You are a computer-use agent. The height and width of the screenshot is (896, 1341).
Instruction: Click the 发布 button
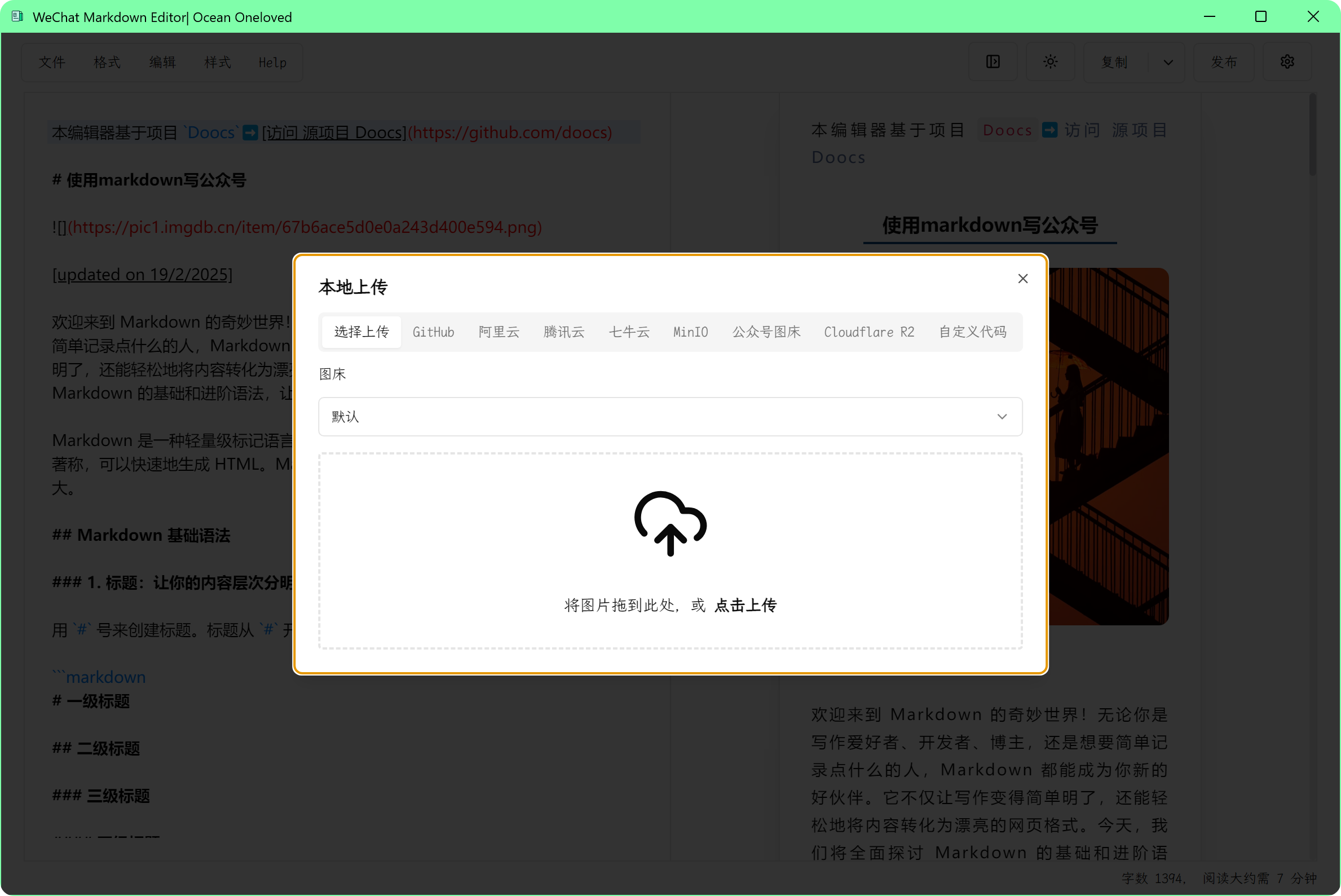click(x=1224, y=61)
